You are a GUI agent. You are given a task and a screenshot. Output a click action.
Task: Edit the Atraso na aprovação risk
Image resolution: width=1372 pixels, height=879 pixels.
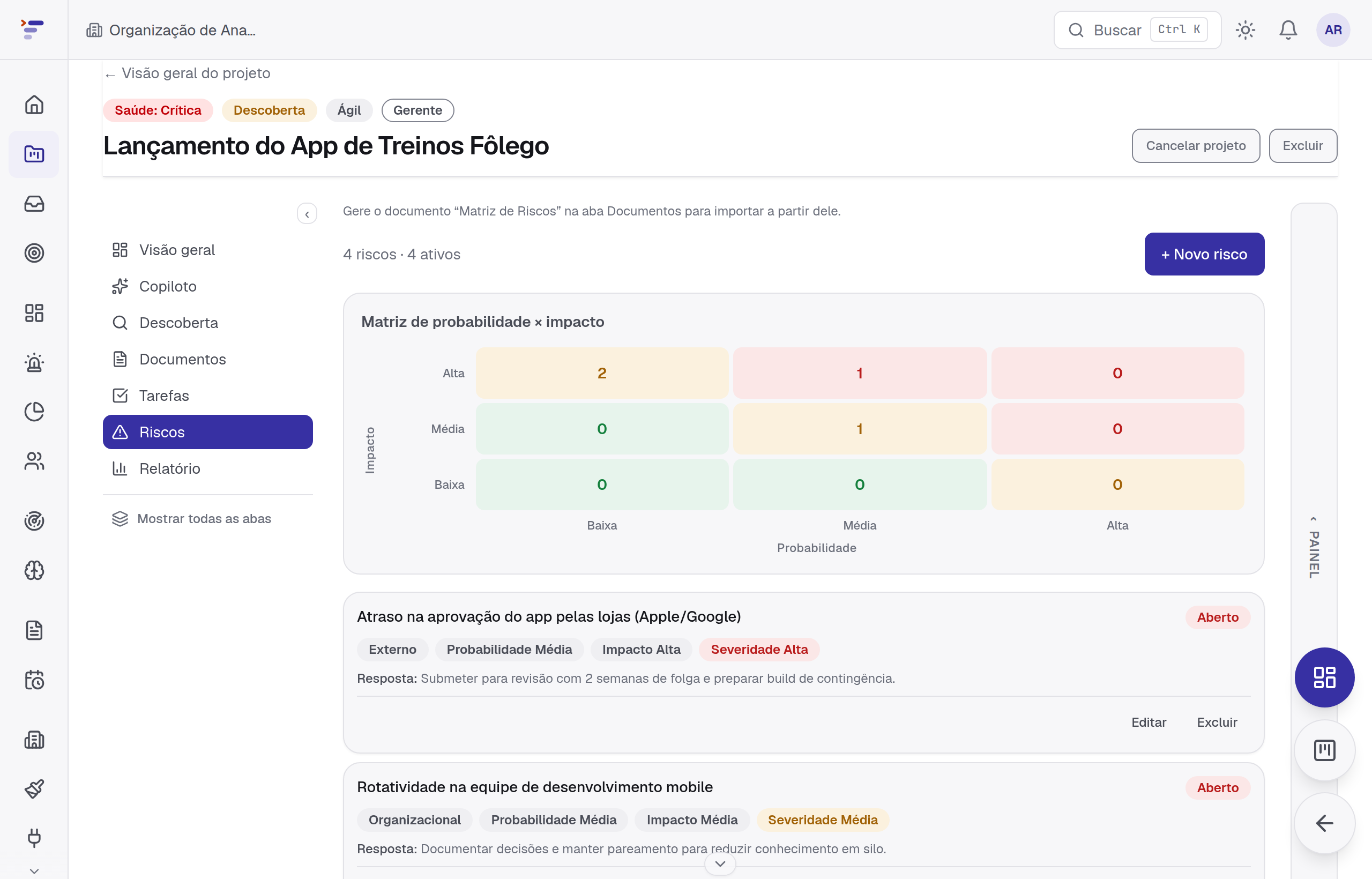pyautogui.click(x=1149, y=722)
